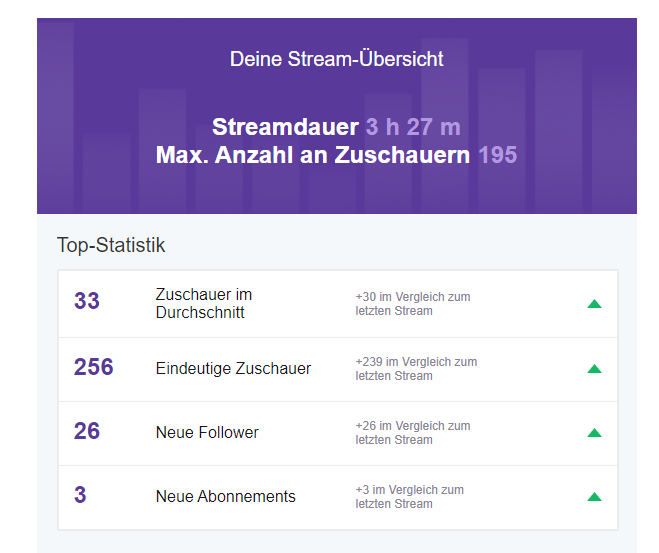Click the new followers number 26
This screenshot has height=553, width=659.
pos(87,431)
